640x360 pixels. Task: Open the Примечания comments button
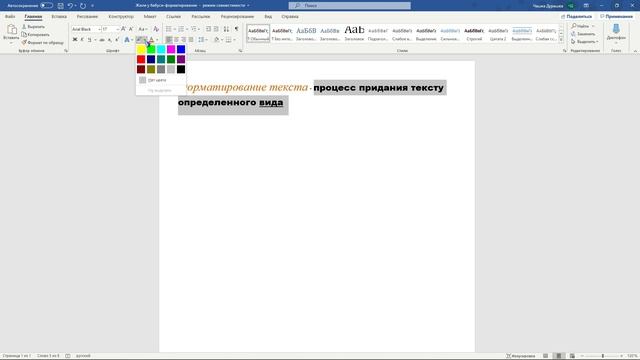click(616, 16)
